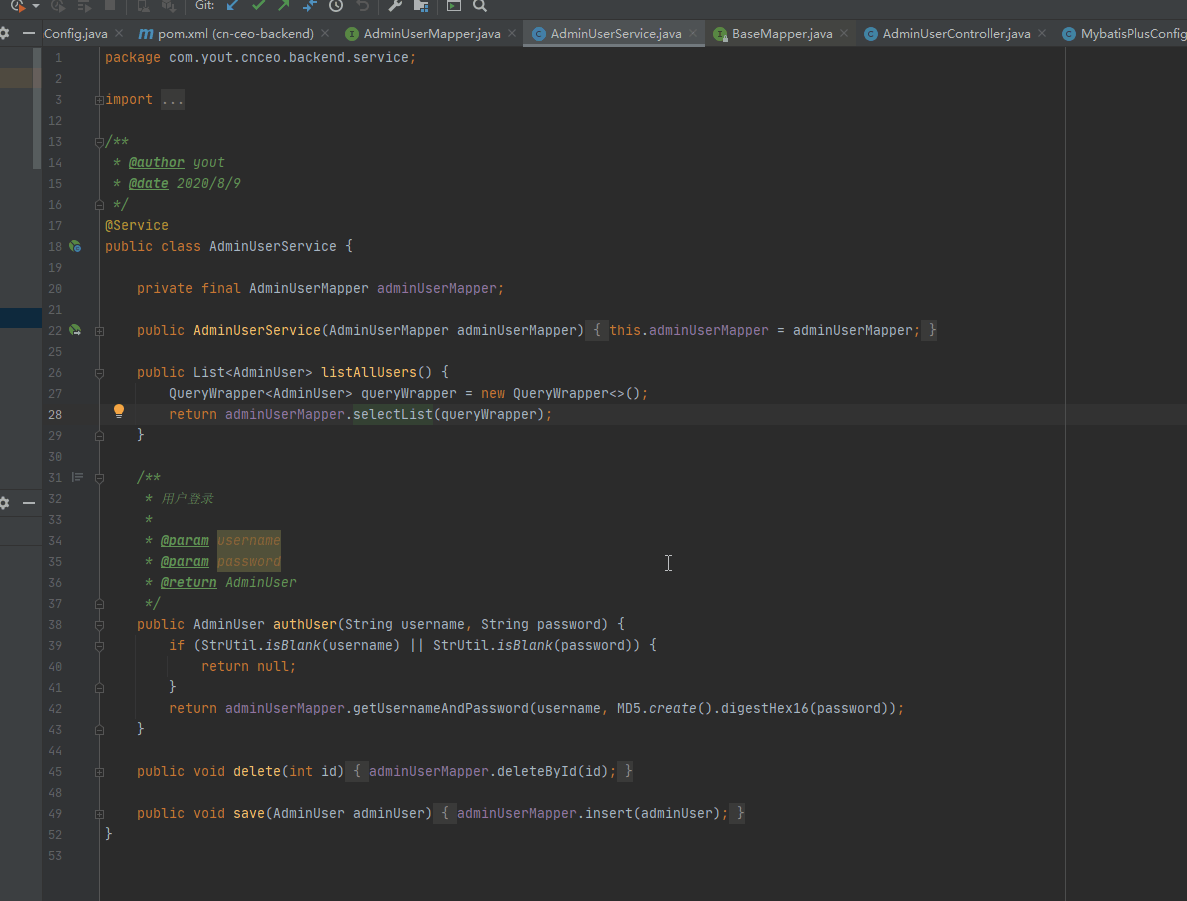
Task: Expand the delete method fold at line 45
Action: 99,772
